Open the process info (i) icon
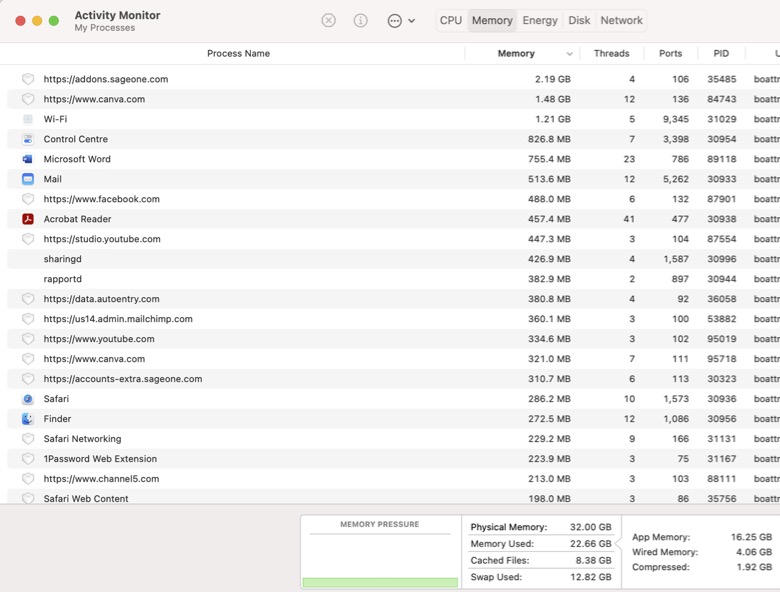Image resolution: width=780 pixels, height=592 pixels. (361, 20)
